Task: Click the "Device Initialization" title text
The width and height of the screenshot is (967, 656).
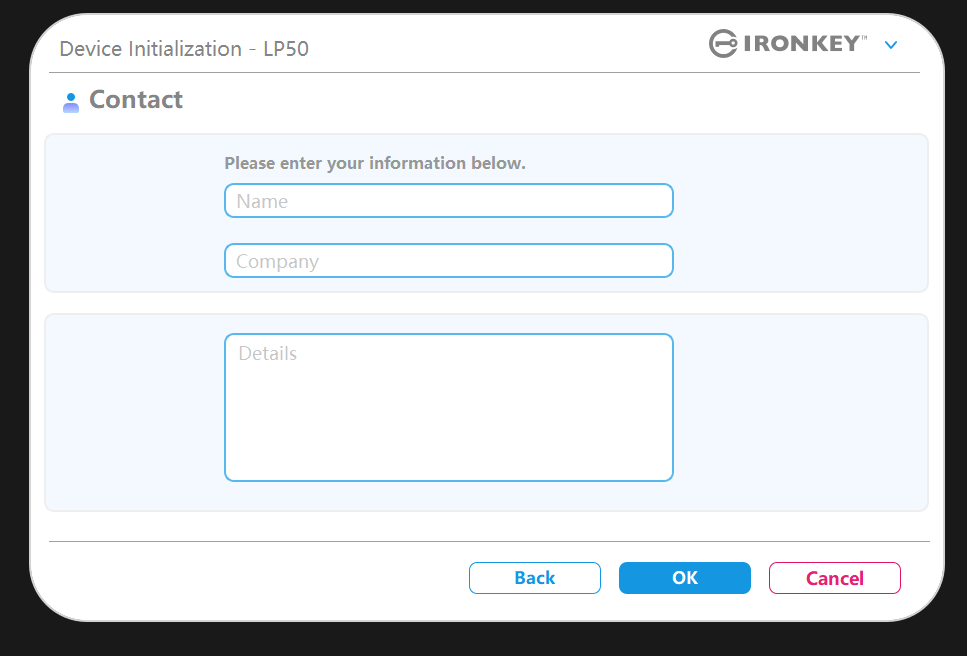Action: pos(150,49)
